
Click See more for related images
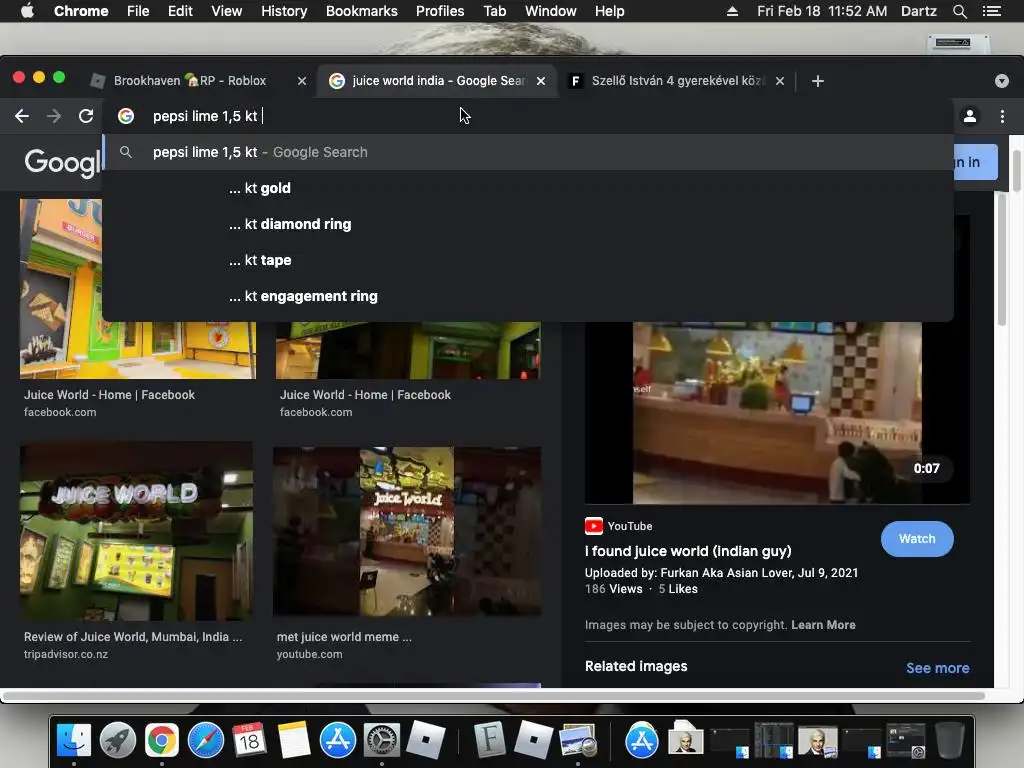coord(937,668)
